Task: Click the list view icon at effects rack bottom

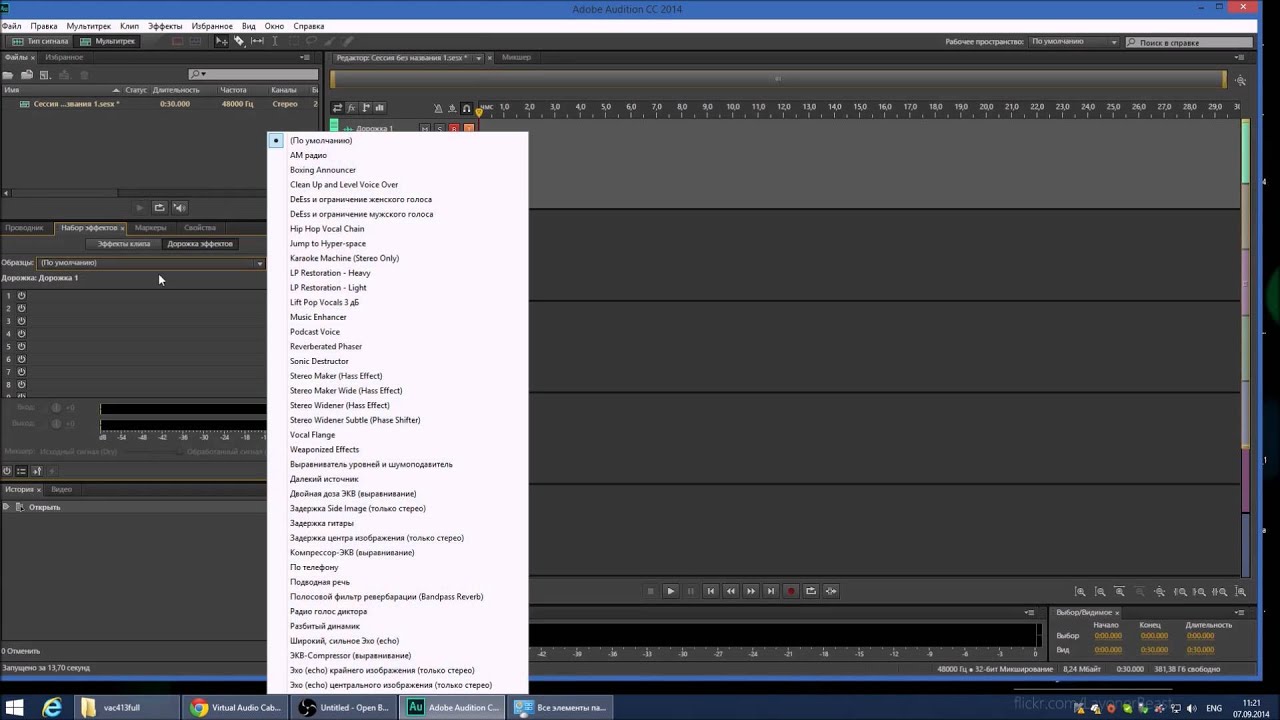Action: click(x=21, y=471)
